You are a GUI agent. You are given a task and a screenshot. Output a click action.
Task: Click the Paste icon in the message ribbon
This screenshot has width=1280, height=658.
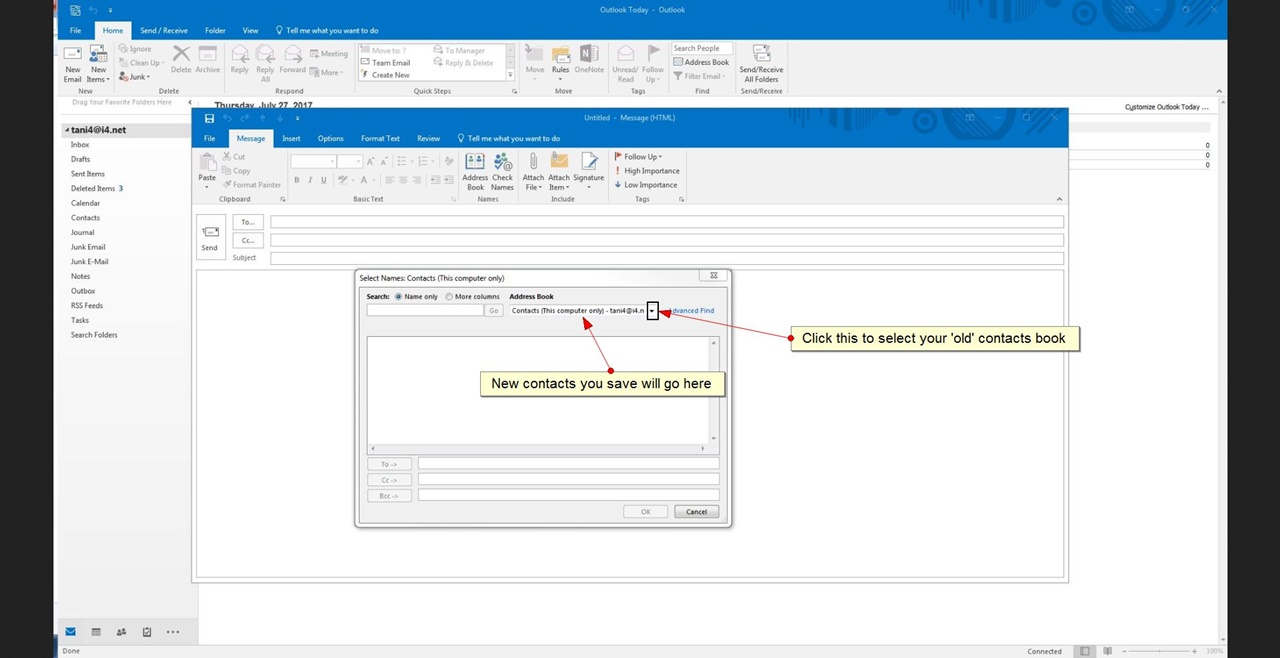pos(207,162)
